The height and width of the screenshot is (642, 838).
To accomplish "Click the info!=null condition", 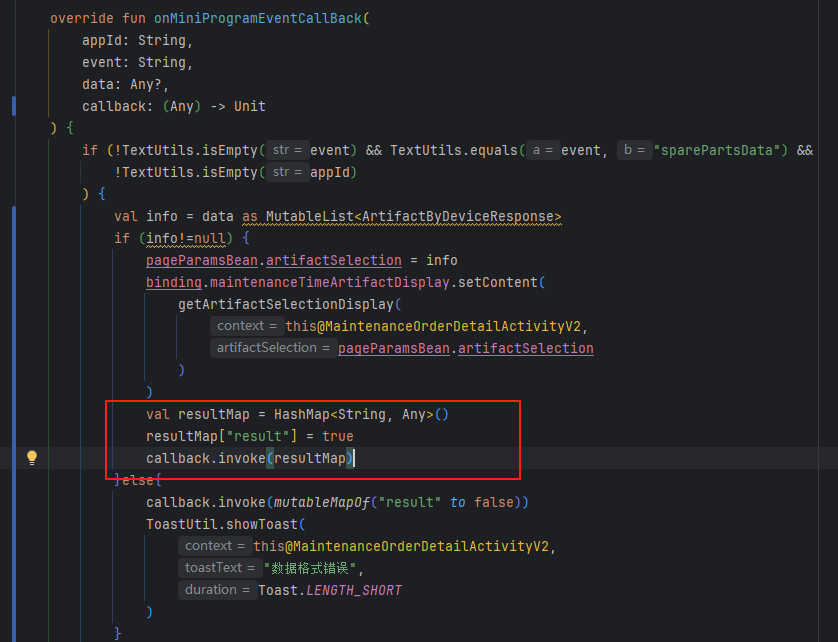I will tap(186, 238).
